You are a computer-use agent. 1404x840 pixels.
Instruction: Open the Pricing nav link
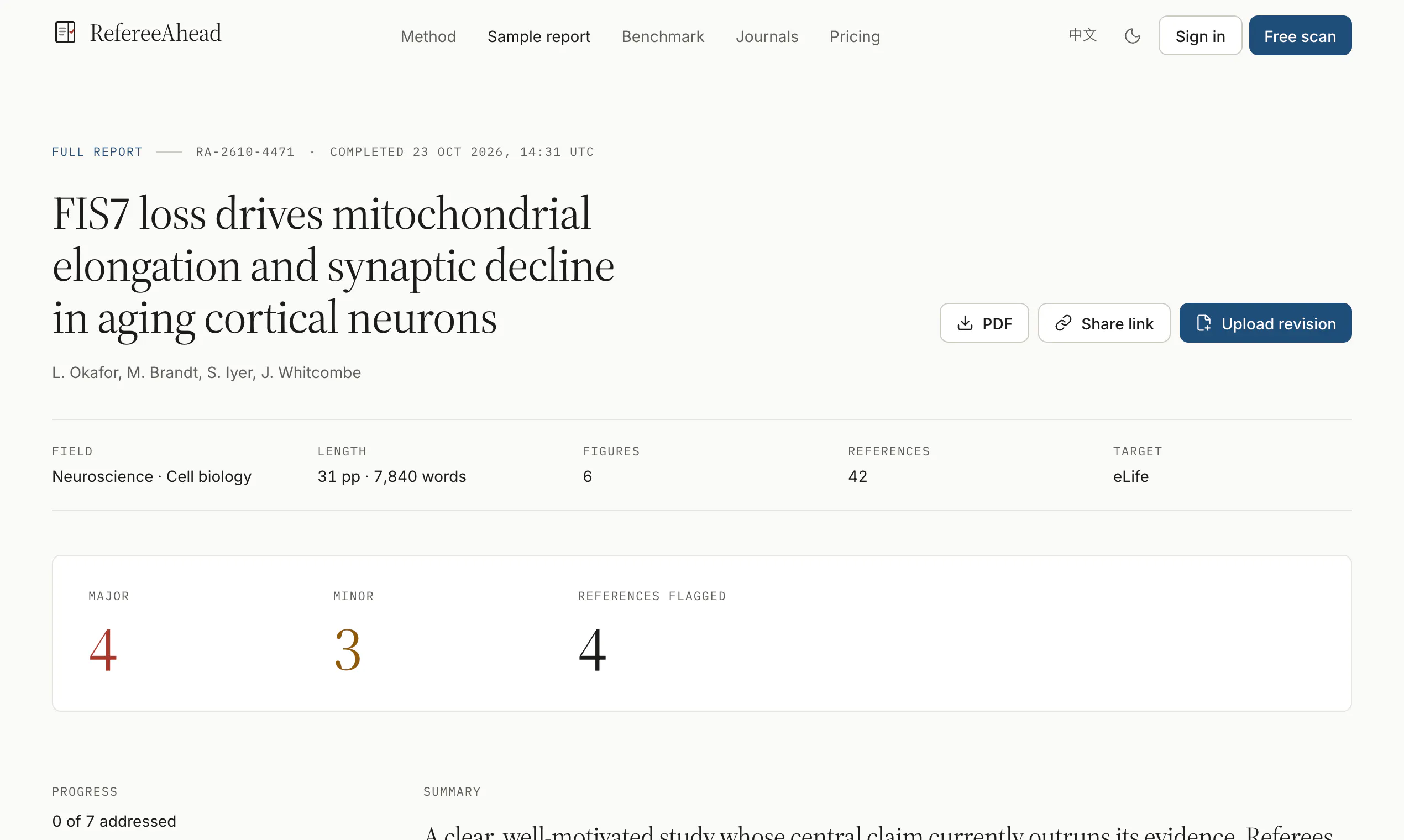click(x=855, y=36)
